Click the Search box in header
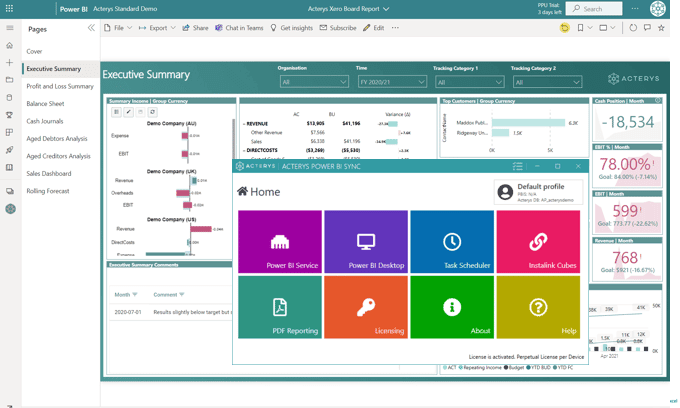 point(594,9)
